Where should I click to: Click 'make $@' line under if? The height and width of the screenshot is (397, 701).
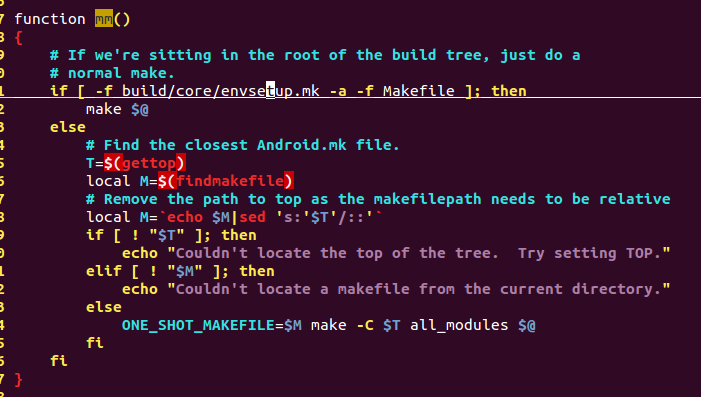117,109
